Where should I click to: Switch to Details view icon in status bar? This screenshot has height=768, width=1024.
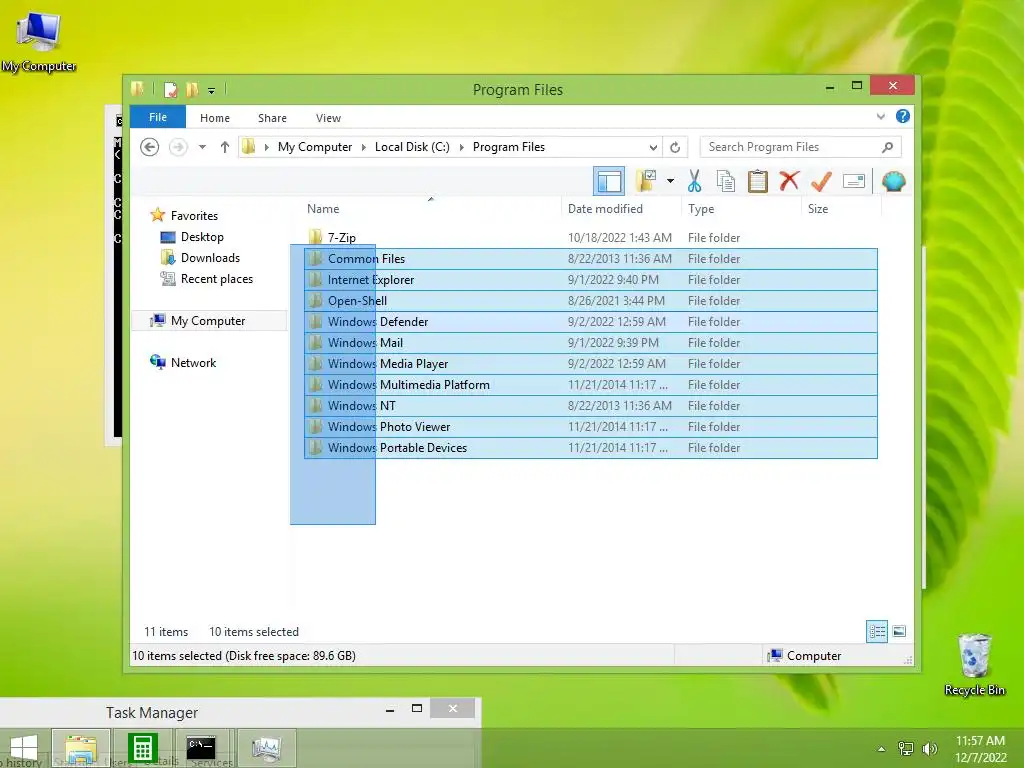pyautogui.click(x=877, y=632)
